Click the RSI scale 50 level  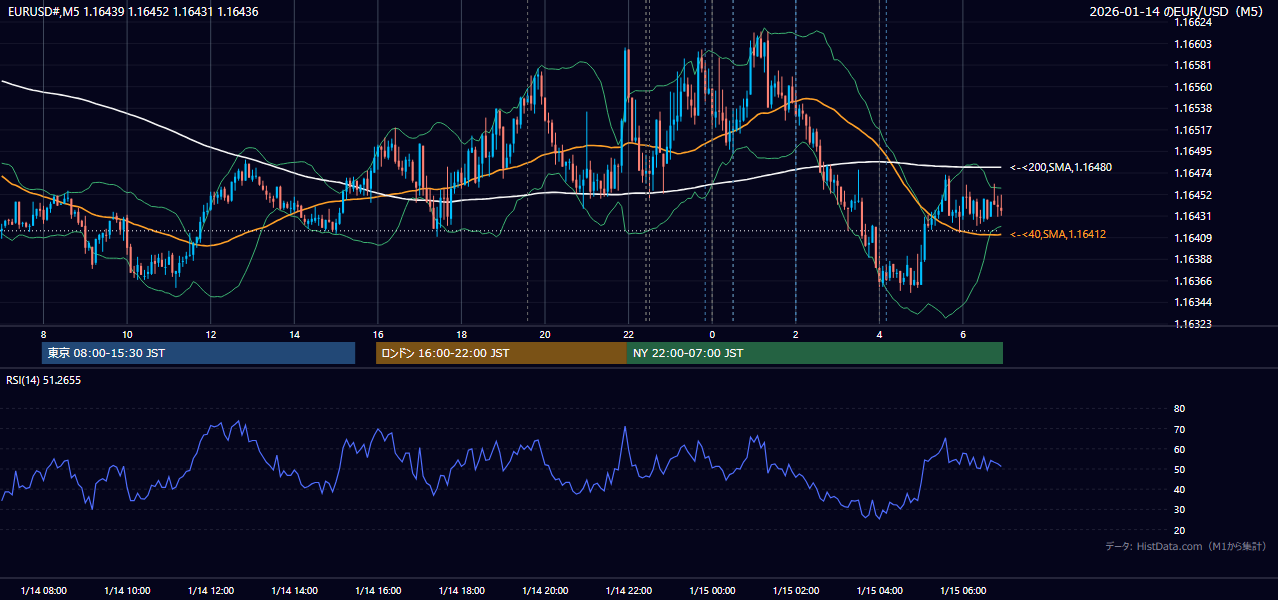point(1179,469)
